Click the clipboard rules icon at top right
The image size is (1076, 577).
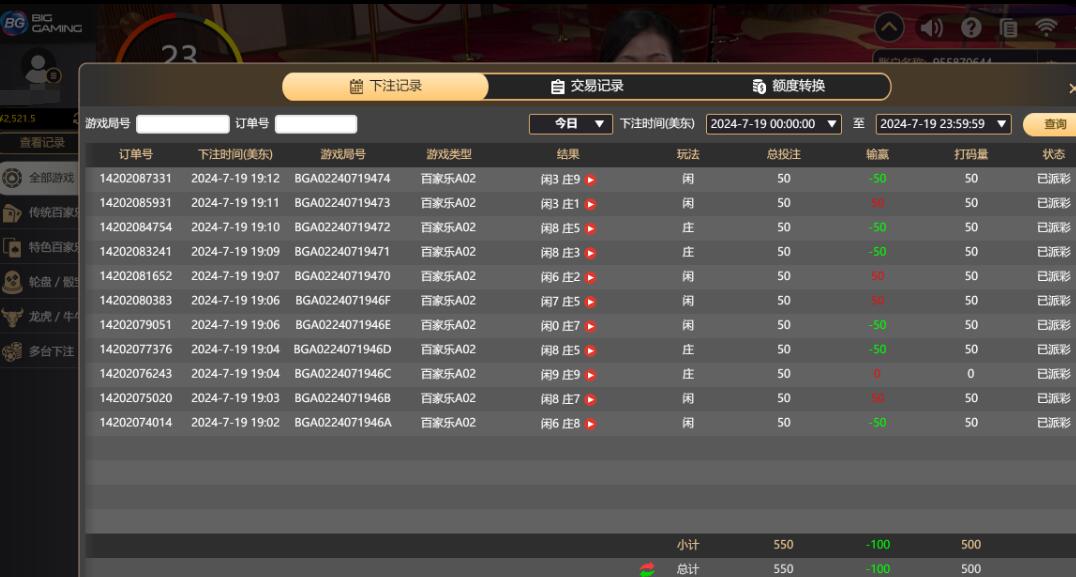1009,28
